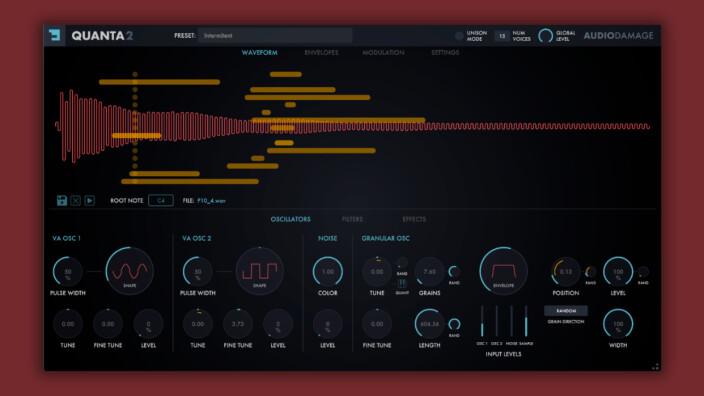Click the OSC 2 input level slider
The image size is (704, 396).
pyautogui.click(x=497, y=321)
